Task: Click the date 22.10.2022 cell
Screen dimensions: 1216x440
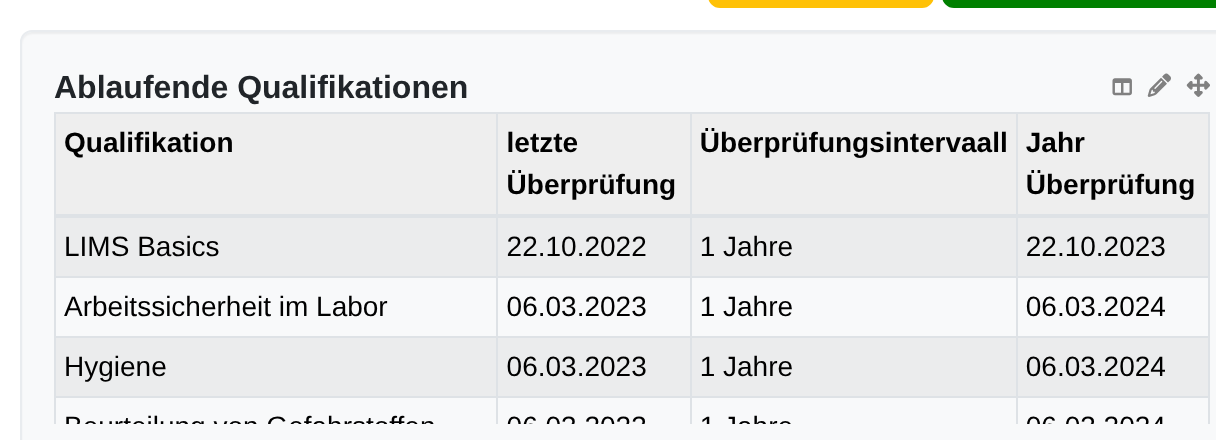Action: (576, 247)
